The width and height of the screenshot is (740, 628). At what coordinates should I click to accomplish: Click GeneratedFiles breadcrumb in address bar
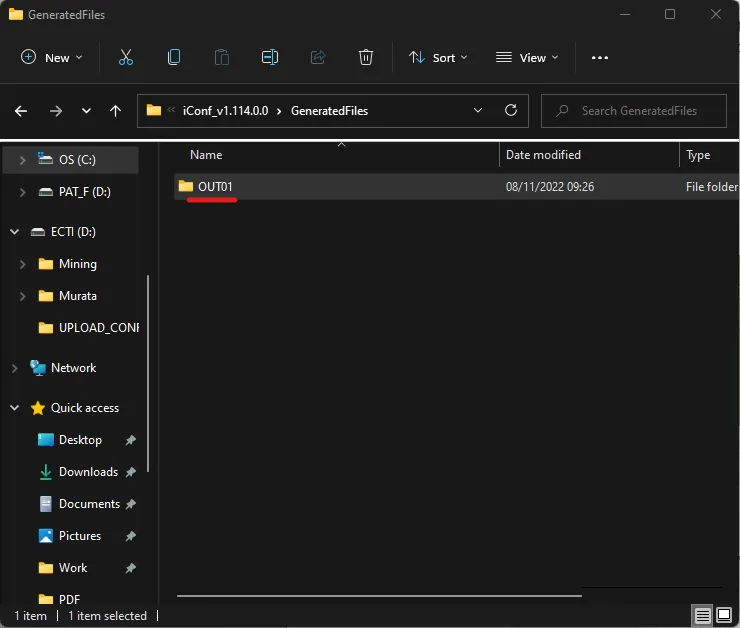pos(329,111)
